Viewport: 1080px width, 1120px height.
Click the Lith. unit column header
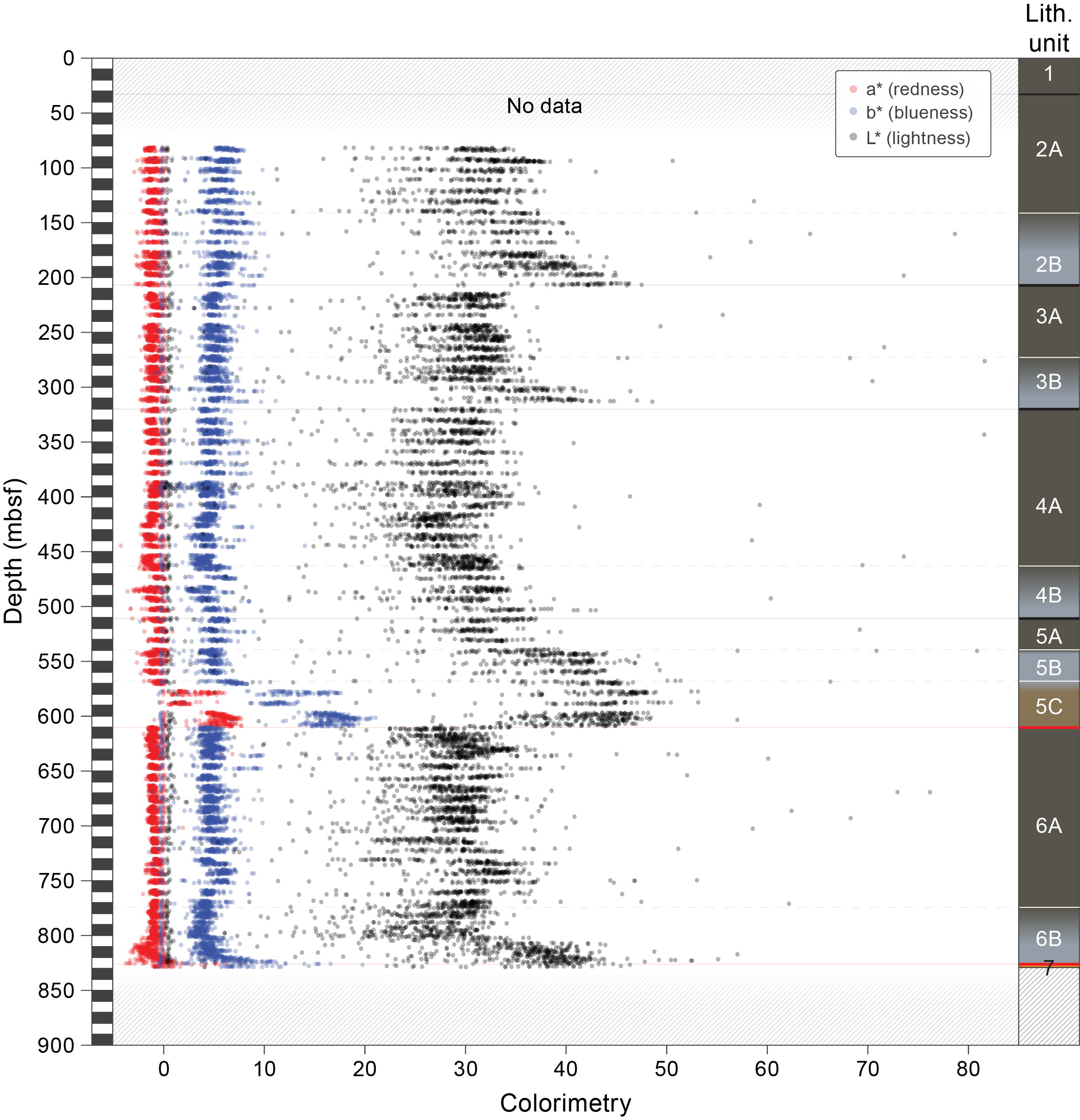[x=1049, y=28]
